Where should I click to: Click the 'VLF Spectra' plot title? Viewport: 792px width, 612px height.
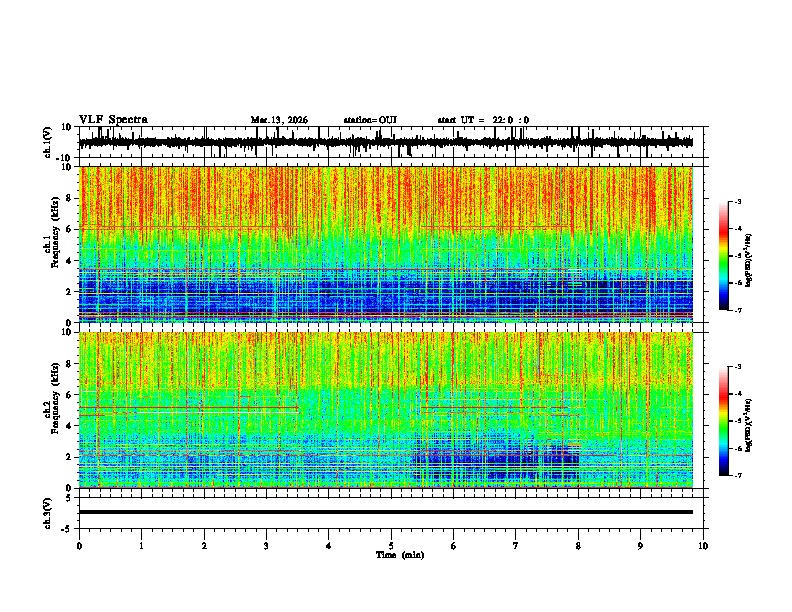tap(113, 119)
